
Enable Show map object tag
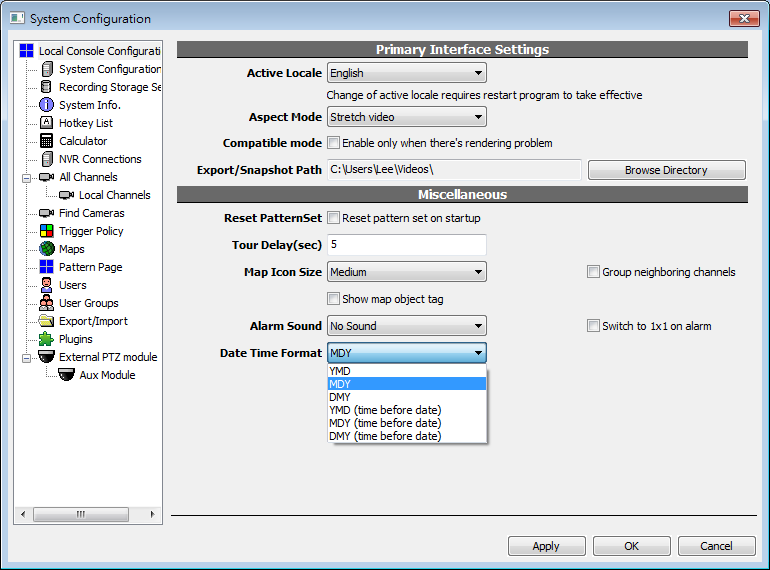click(333, 299)
